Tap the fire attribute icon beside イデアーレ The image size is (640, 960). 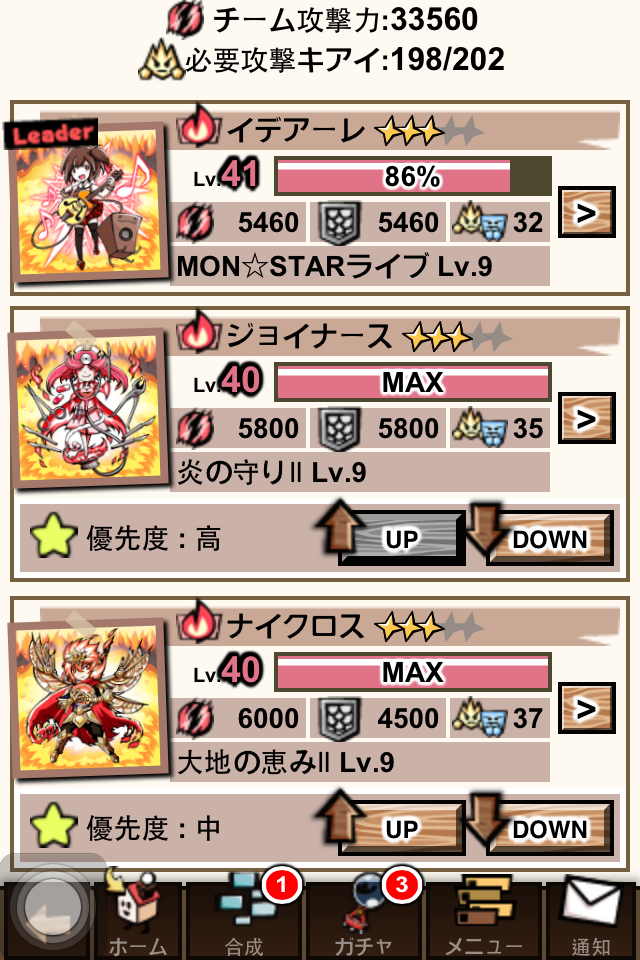pyautogui.click(x=198, y=127)
